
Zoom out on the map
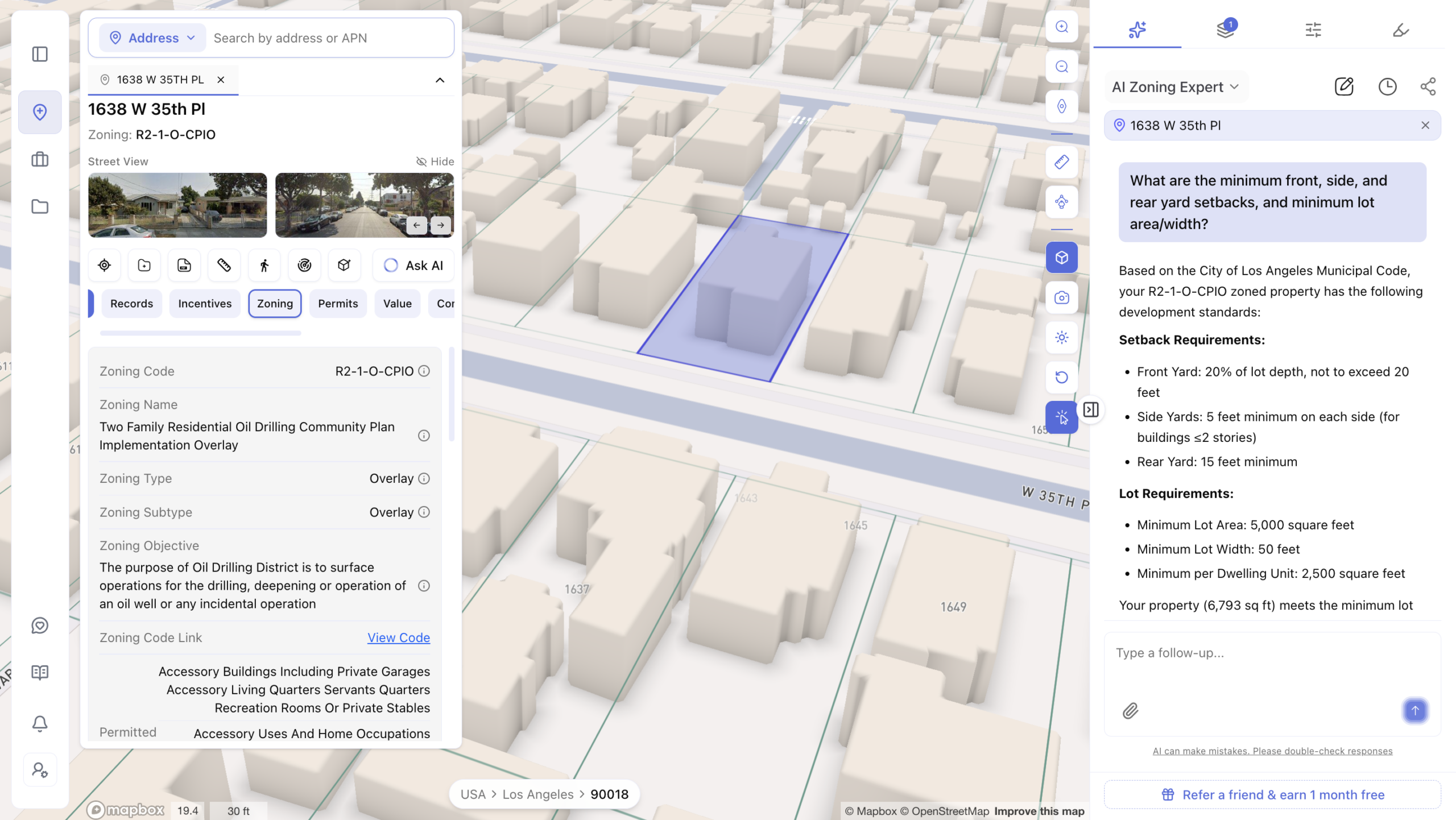click(x=1062, y=67)
